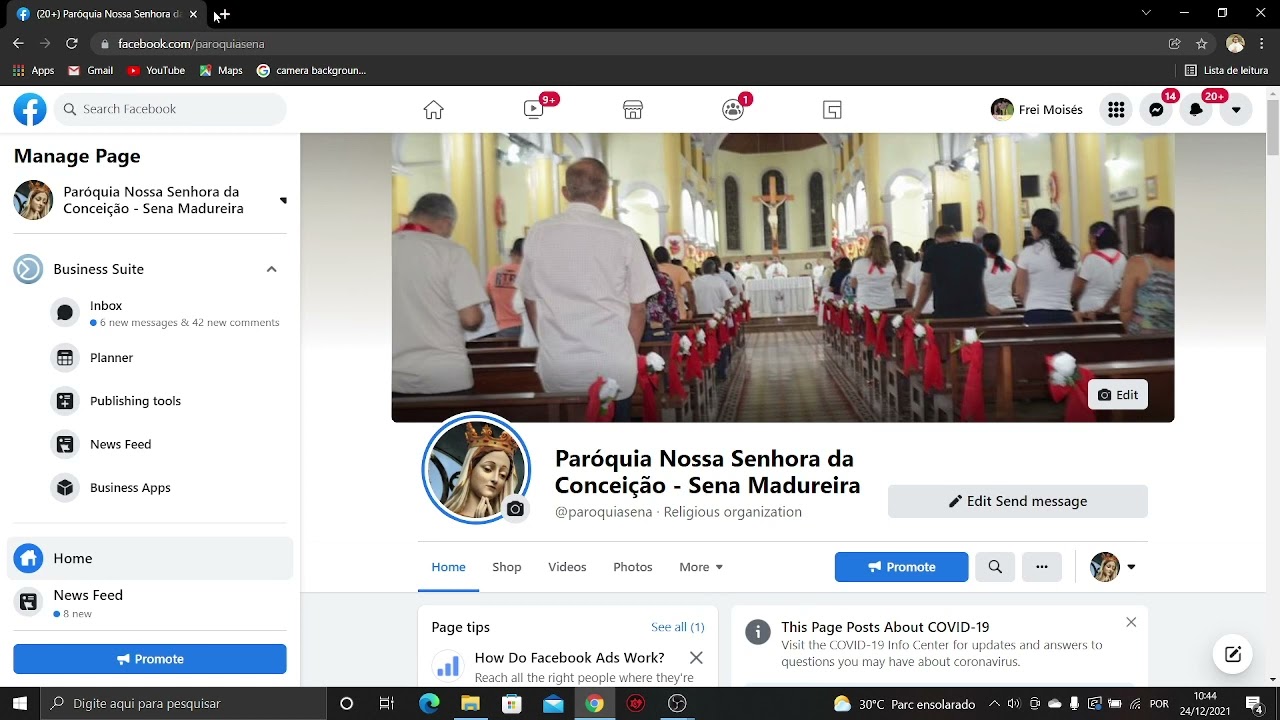Open the Account arrow menu at top right
Screen dimensions: 1280x720
pyautogui.click(x=1236, y=110)
